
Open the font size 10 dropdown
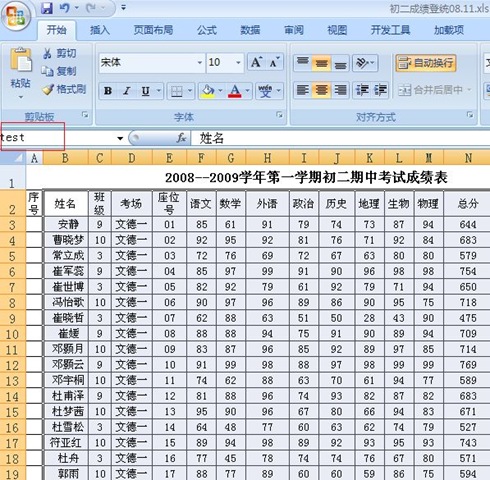pyautogui.click(x=238, y=62)
